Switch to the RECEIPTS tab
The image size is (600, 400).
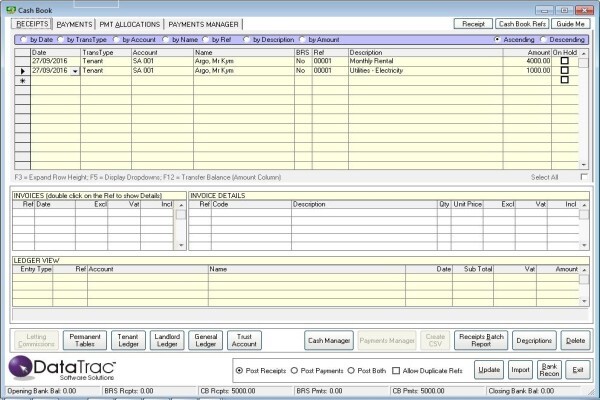(x=32, y=24)
